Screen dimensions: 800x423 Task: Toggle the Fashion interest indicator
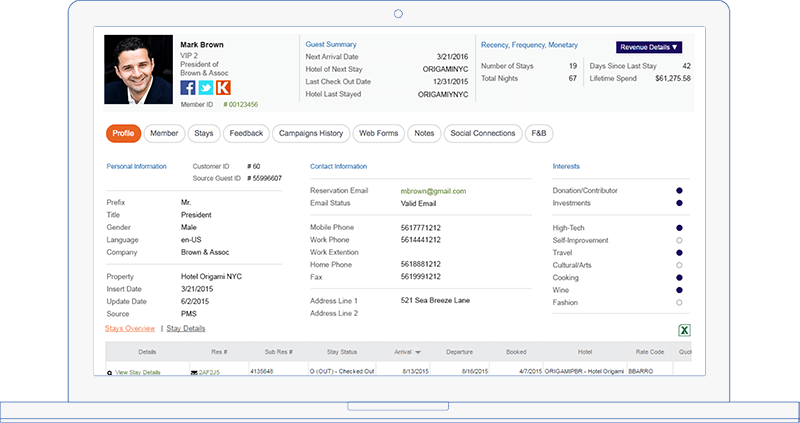(x=680, y=302)
